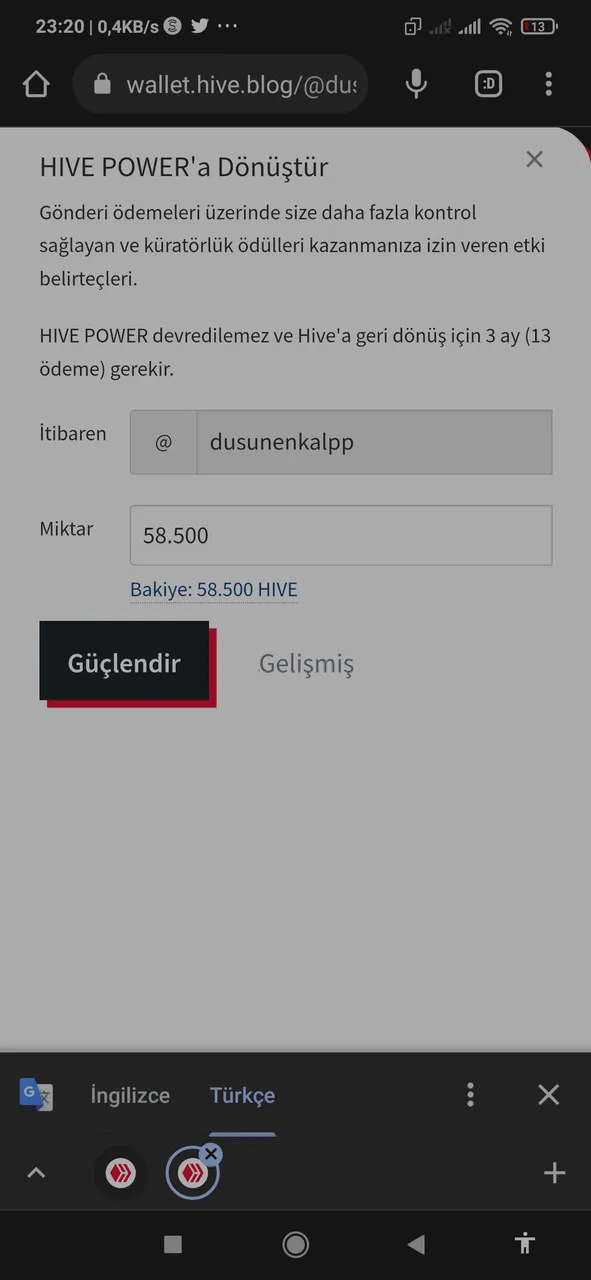Expand the tab strip chevron
Viewport: 591px width, 1280px height.
point(36,1173)
